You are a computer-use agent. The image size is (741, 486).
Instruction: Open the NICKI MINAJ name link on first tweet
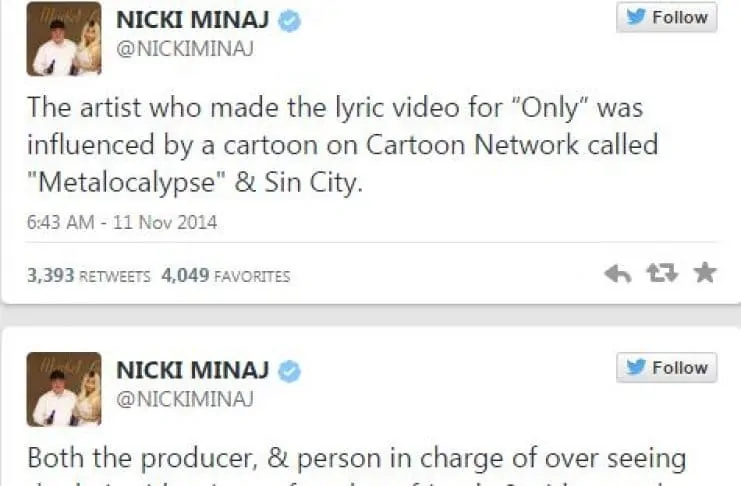(x=193, y=20)
